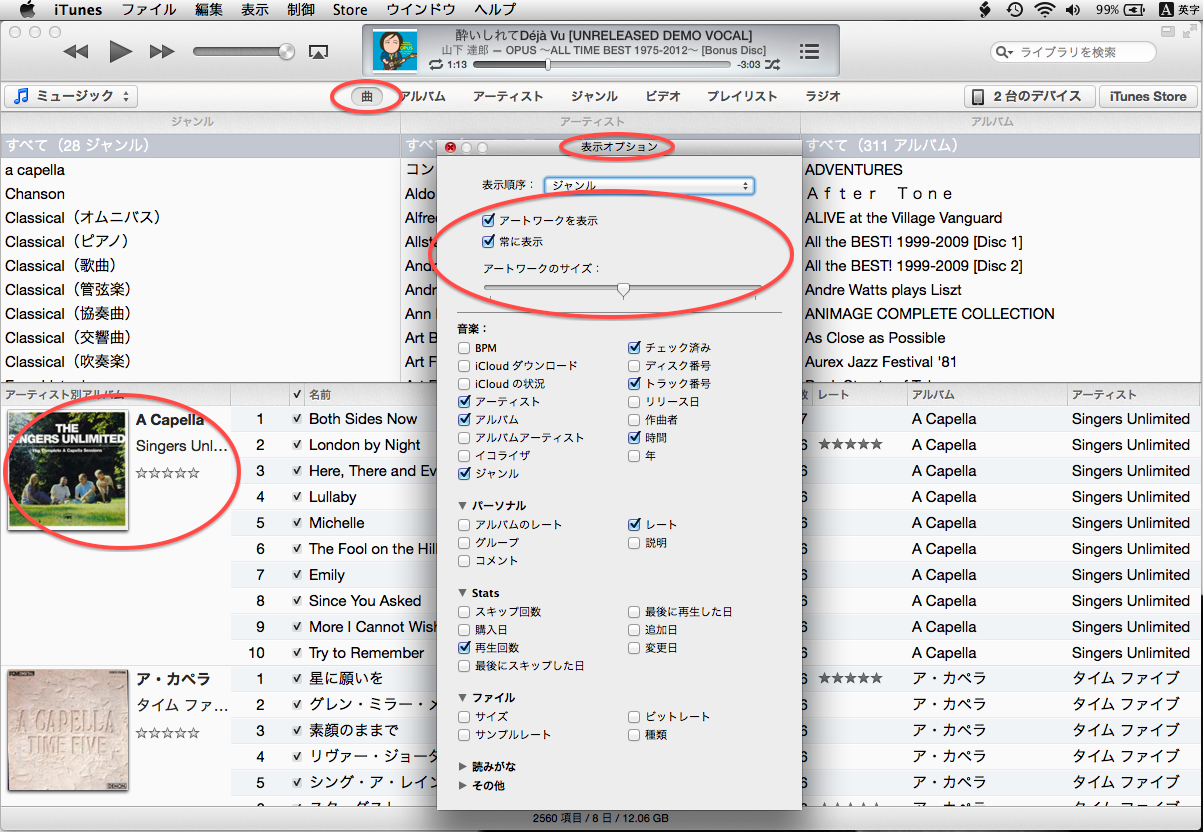Click the now-playing album art thumbnail
Screen dimensions: 1203x832
[395, 50]
